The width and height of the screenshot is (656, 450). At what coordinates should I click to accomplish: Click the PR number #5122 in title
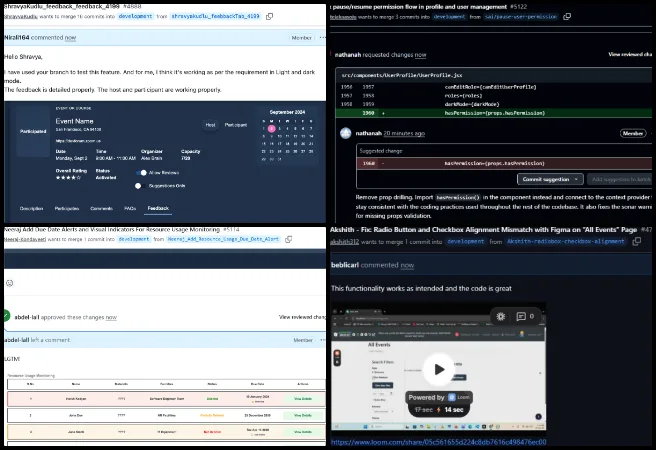pyautogui.click(x=518, y=7)
